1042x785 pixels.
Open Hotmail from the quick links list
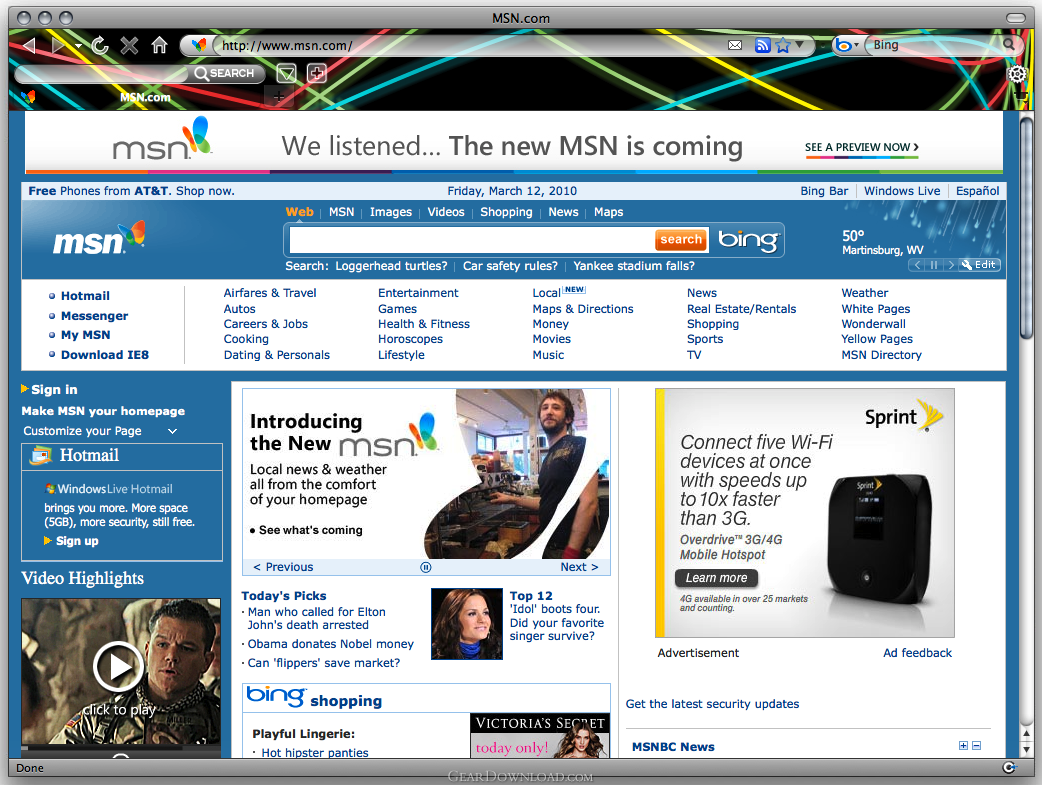coord(85,296)
